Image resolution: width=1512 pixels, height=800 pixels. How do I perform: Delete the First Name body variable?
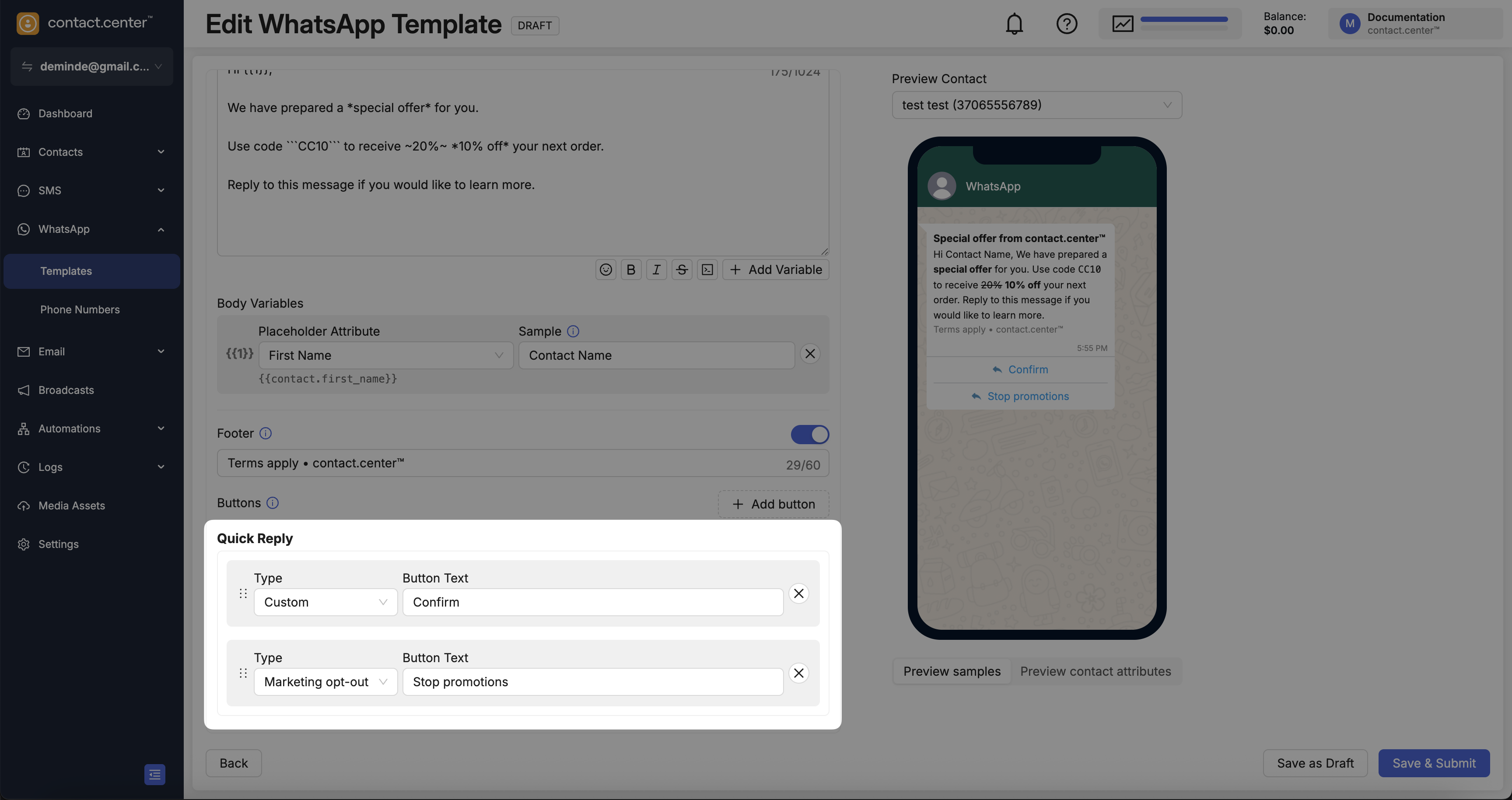(810, 353)
